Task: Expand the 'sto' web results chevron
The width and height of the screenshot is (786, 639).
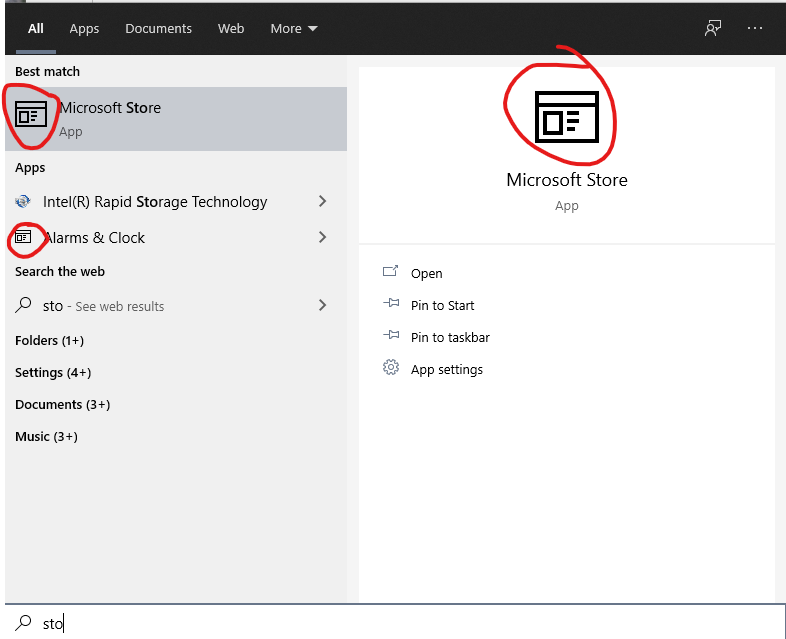Action: tap(322, 306)
